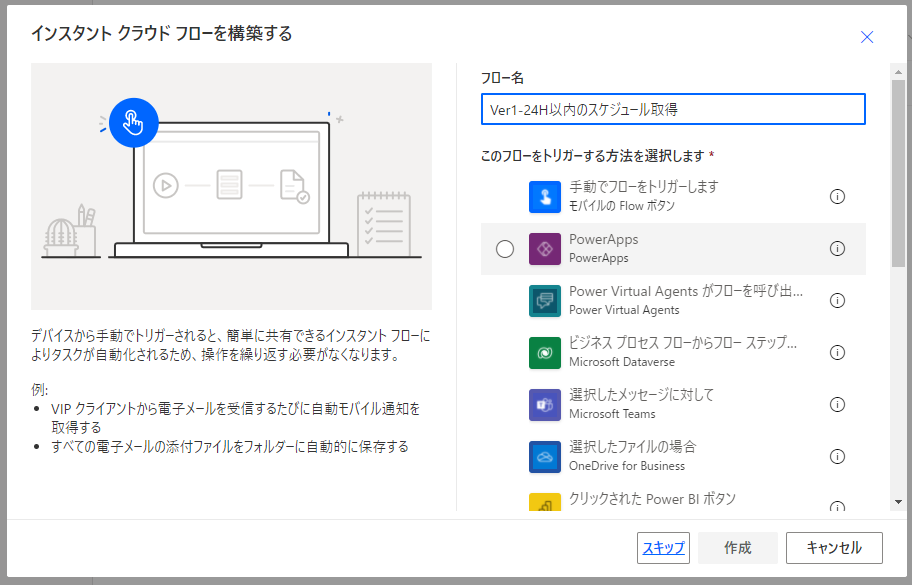Click the Power Virtual Agents trigger icon

point(543,300)
